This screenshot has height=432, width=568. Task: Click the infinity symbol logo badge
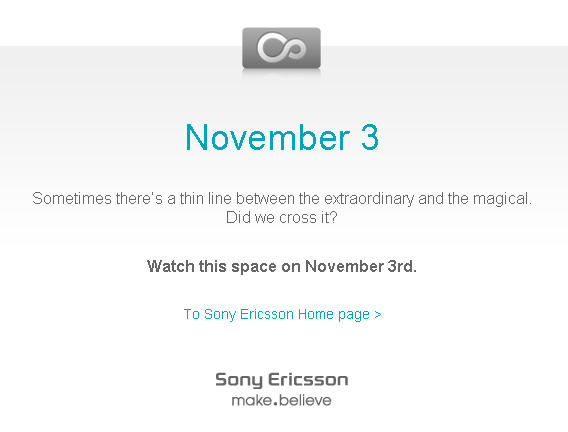pos(281,48)
